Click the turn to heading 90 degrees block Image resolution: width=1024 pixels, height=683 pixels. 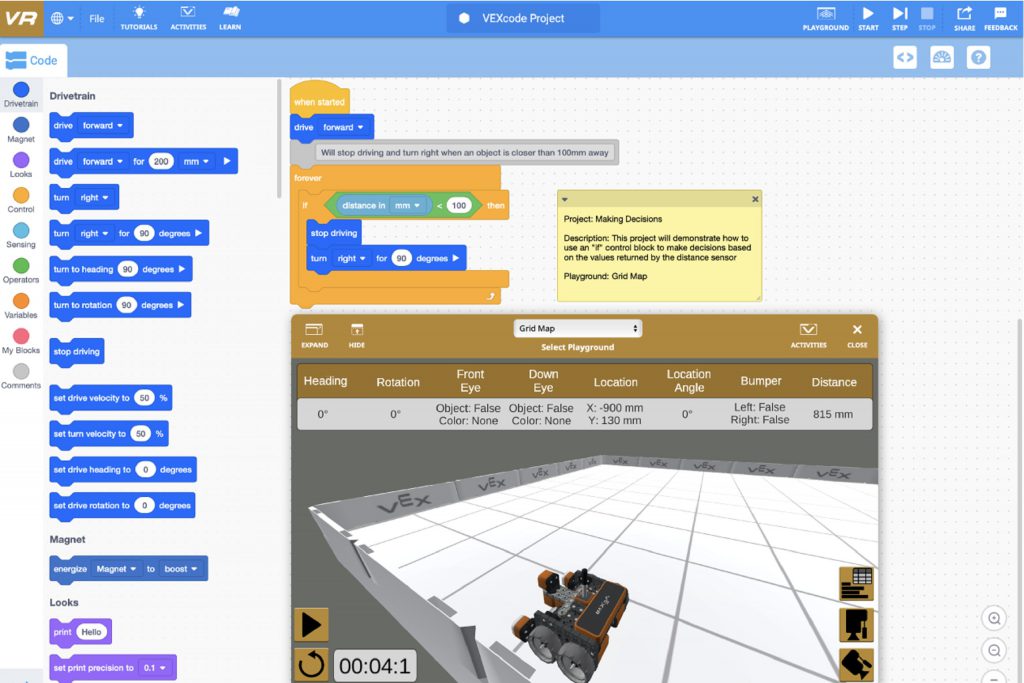coord(121,269)
